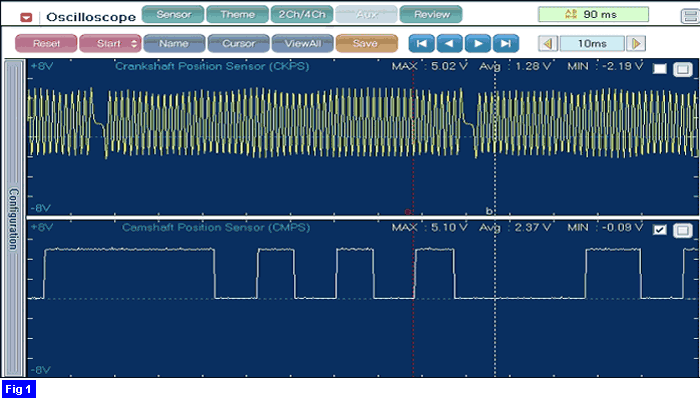The image size is (700, 403).
Task: Toggle the CMPS channel checkbox
Action: pyautogui.click(x=659, y=230)
